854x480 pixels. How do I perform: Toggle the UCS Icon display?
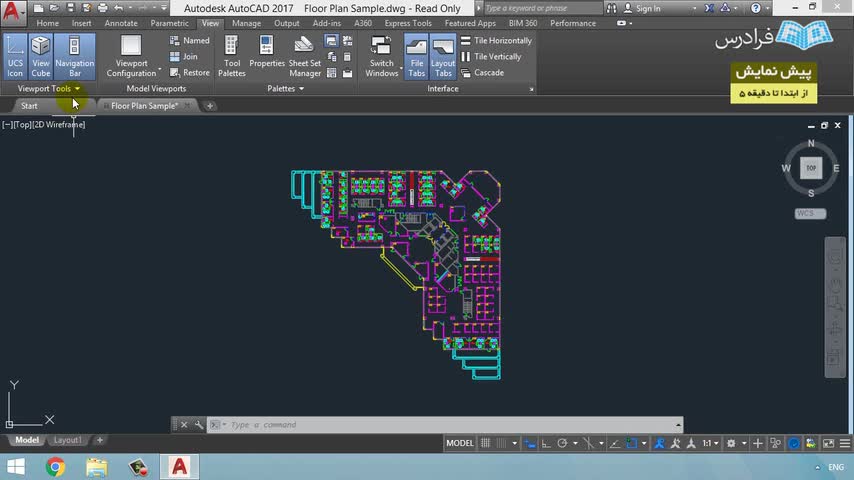15,56
